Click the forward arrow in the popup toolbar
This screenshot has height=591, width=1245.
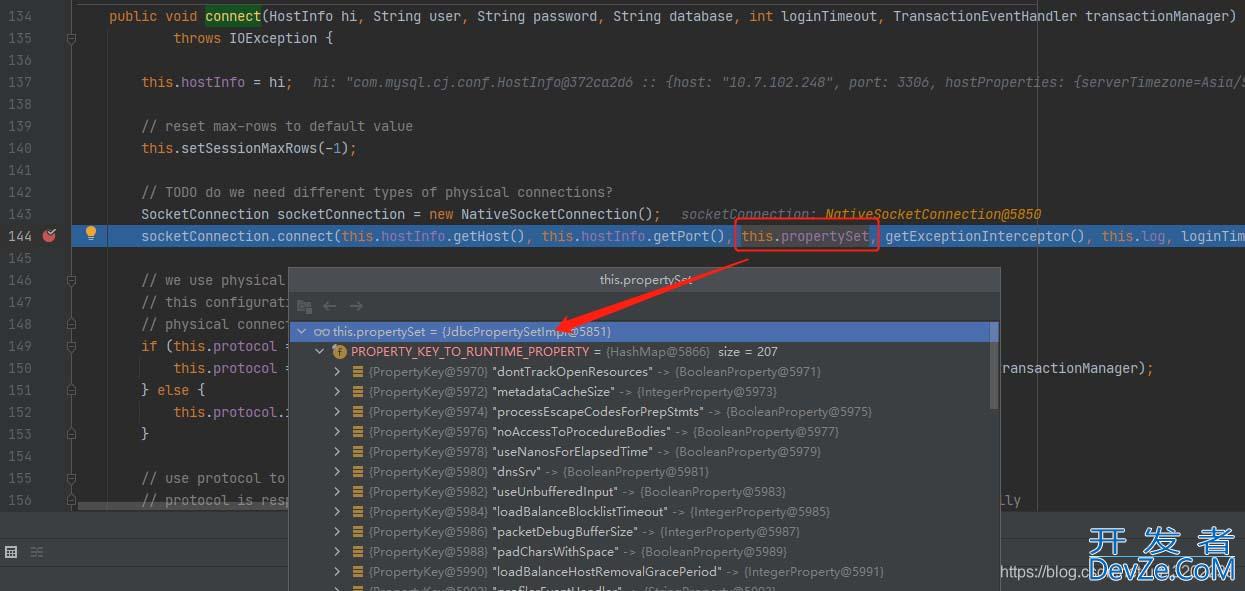[356, 306]
